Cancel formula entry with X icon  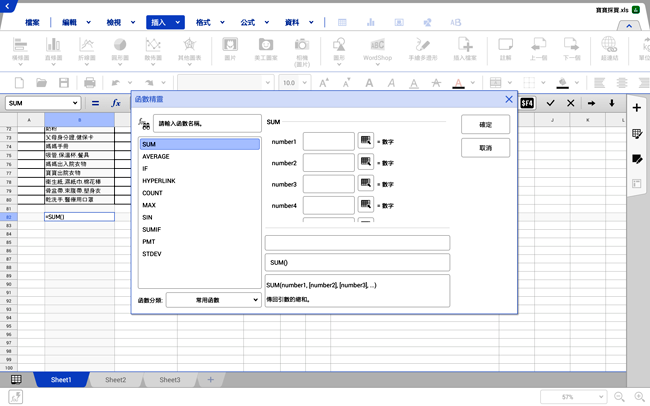click(570, 103)
